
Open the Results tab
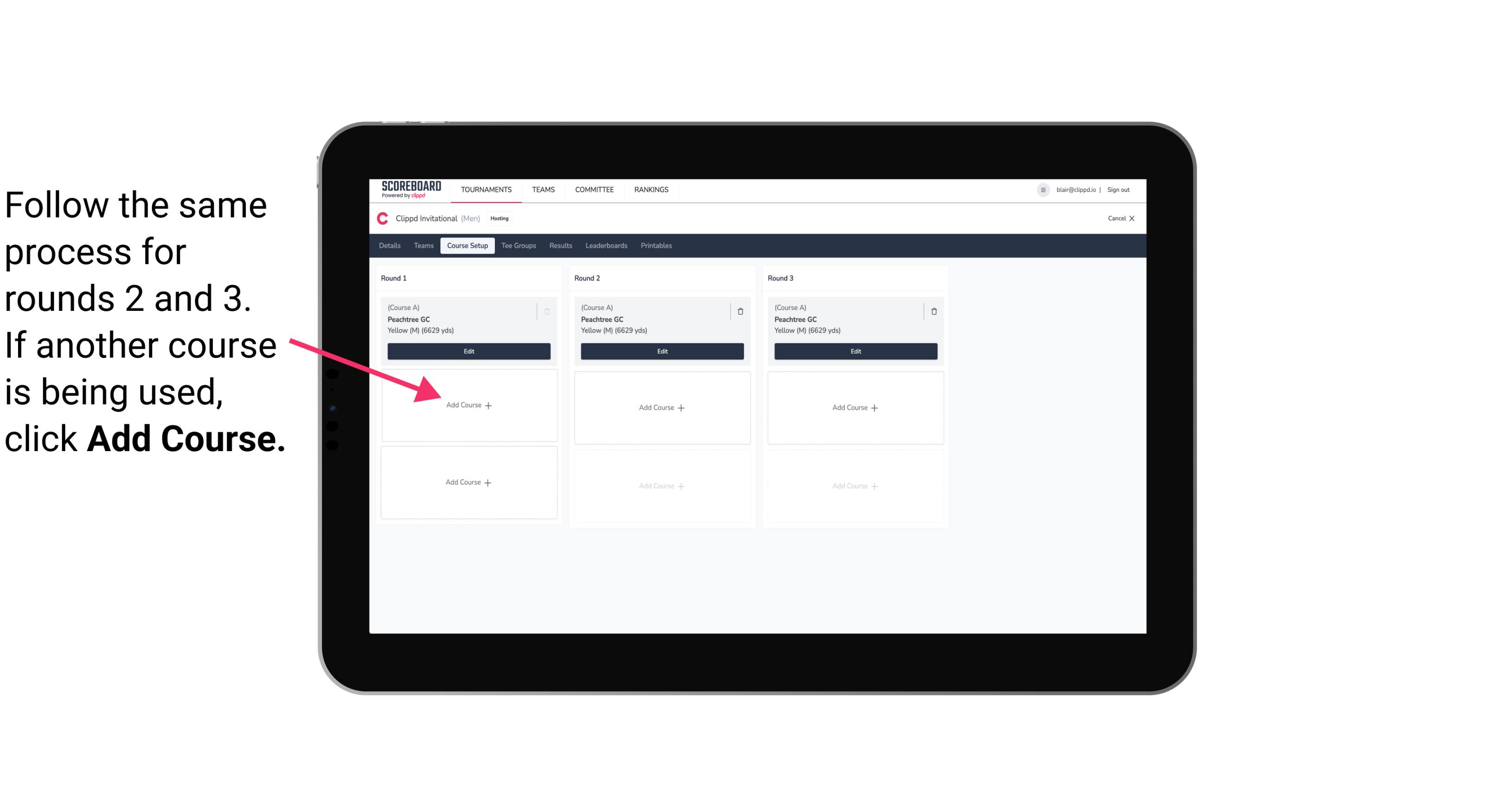tap(559, 246)
